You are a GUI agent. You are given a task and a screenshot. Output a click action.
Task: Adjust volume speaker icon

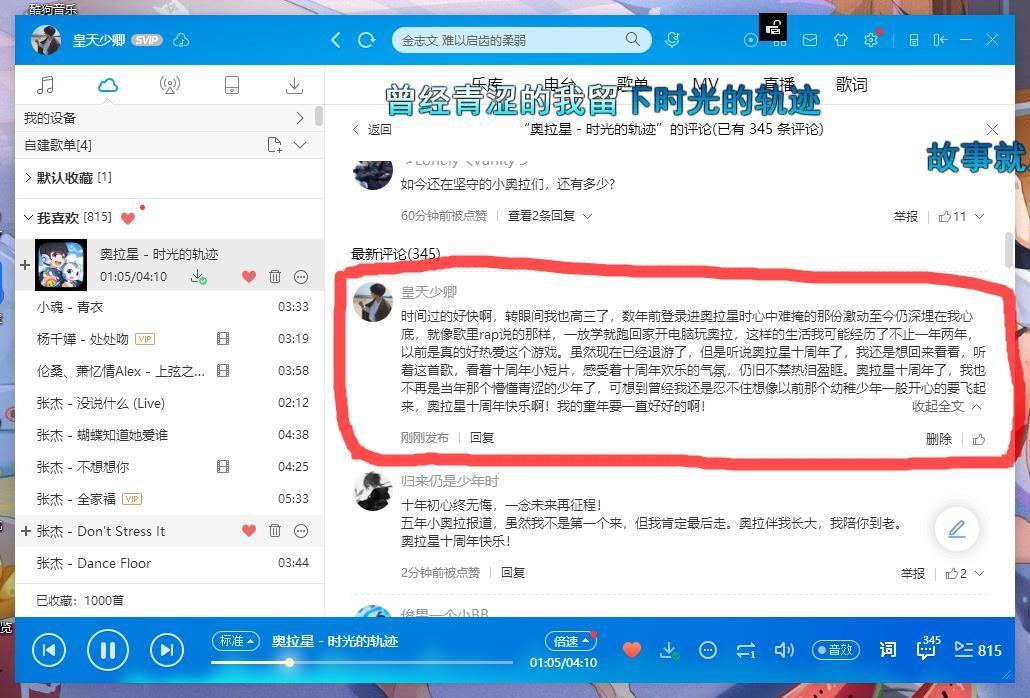tap(784, 650)
